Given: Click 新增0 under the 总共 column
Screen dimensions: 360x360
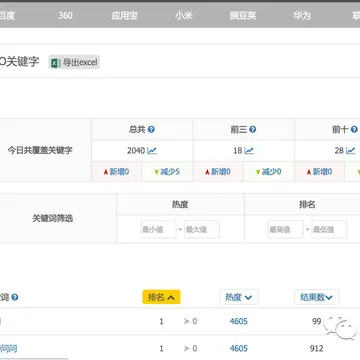Looking at the screenshot, I should [x=116, y=172].
